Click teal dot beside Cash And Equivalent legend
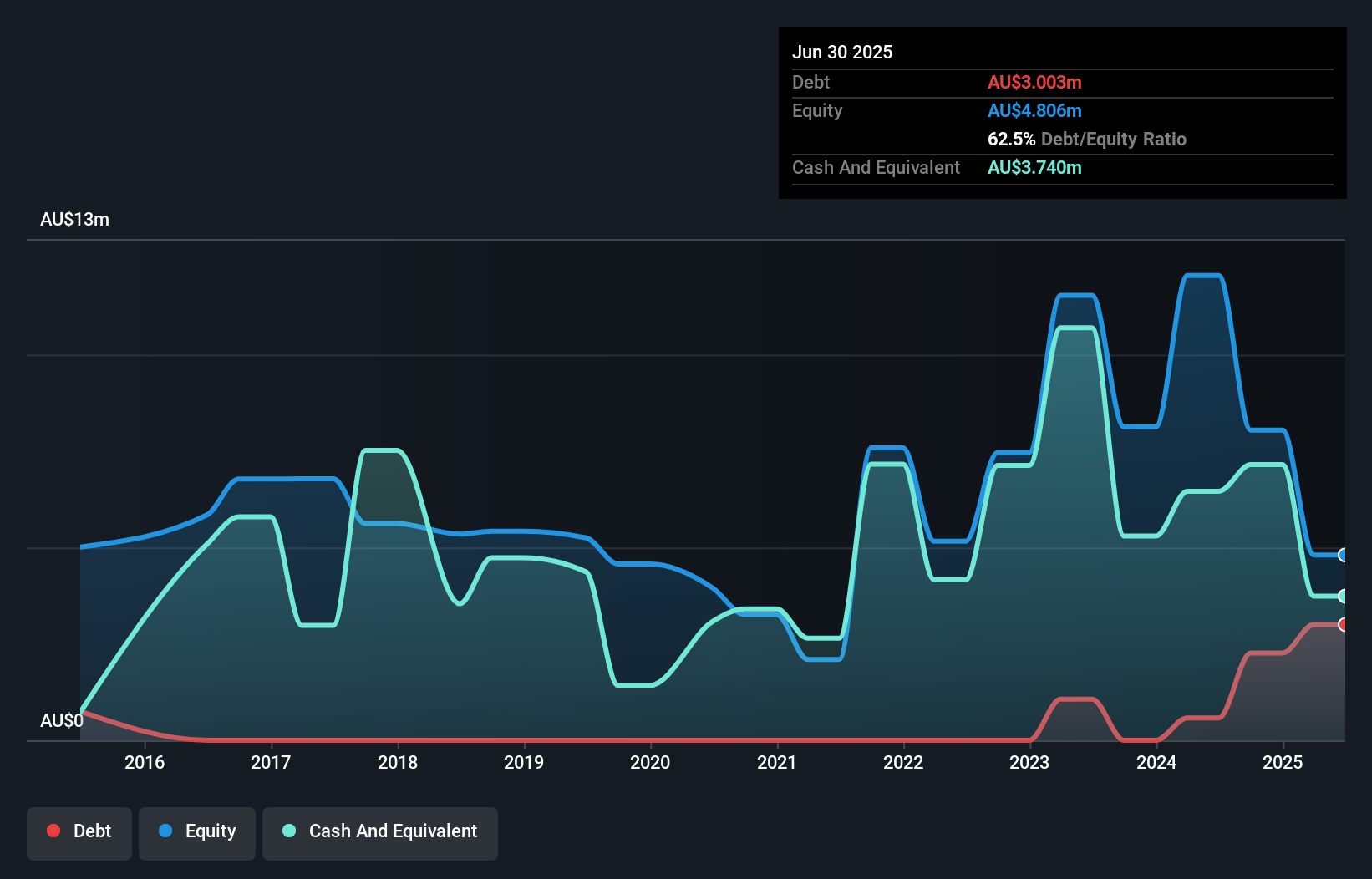This screenshot has width=1372, height=879. click(289, 831)
